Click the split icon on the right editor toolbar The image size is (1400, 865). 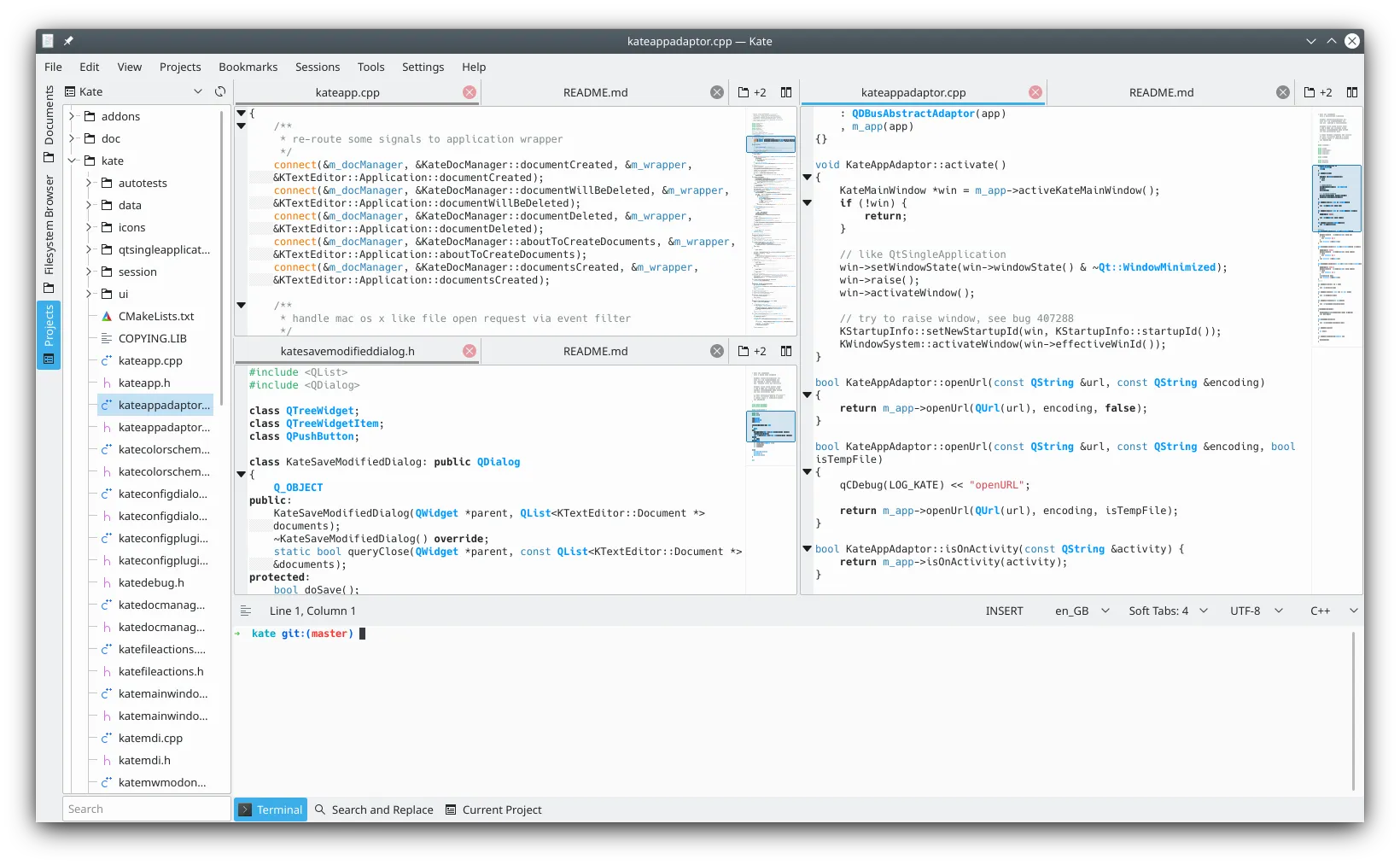click(1351, 92)
